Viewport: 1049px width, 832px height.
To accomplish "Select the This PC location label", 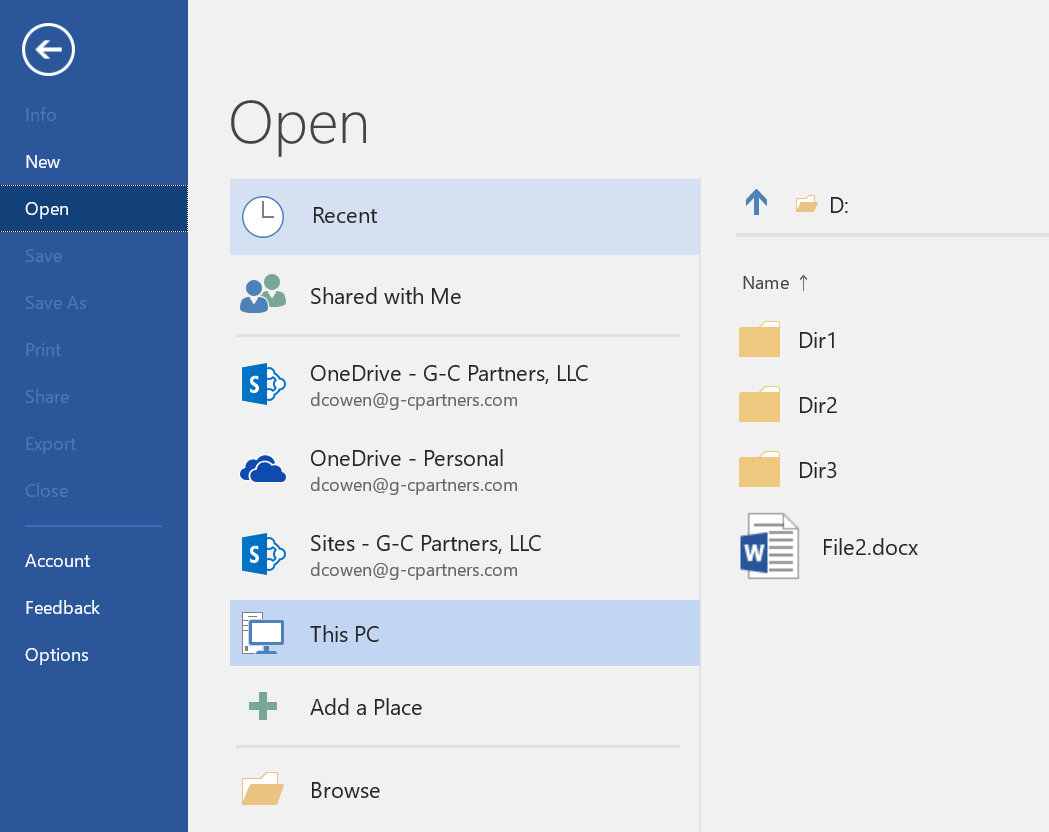I will point(345,634).
